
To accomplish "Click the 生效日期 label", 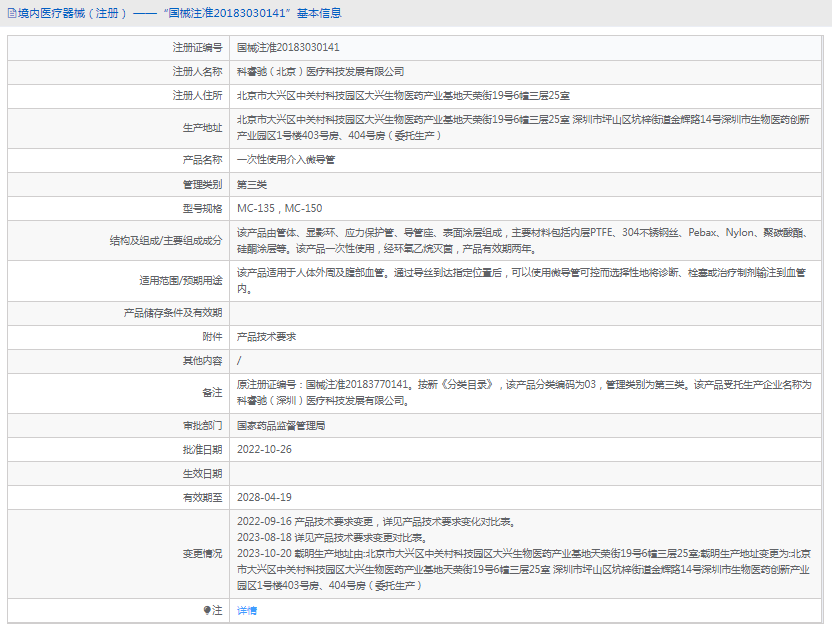I will click(203, 474).
